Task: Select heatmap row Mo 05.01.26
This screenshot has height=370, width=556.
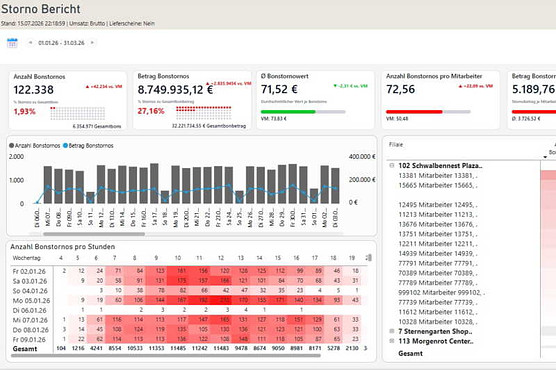Action: click(x=187, y=300)
